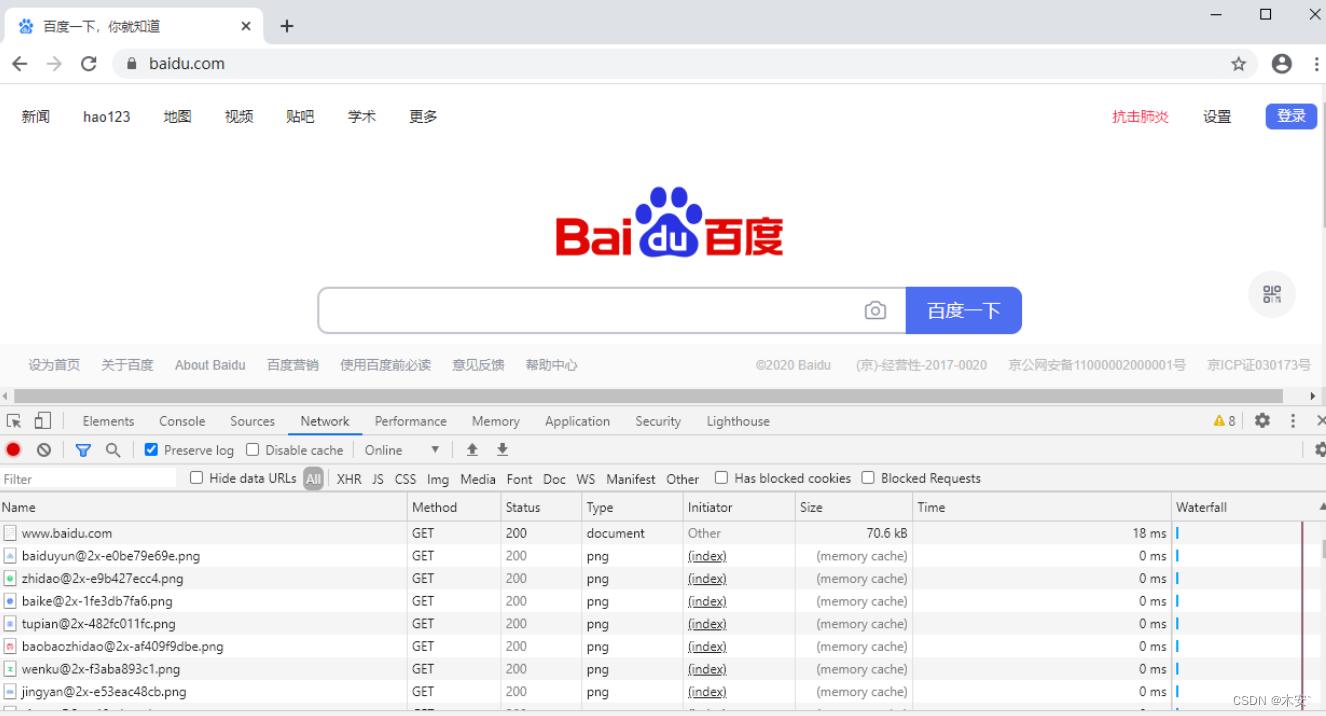Enable Disable cache checkbox
This screenshot has height=716, width=1326.
(252, 450)
